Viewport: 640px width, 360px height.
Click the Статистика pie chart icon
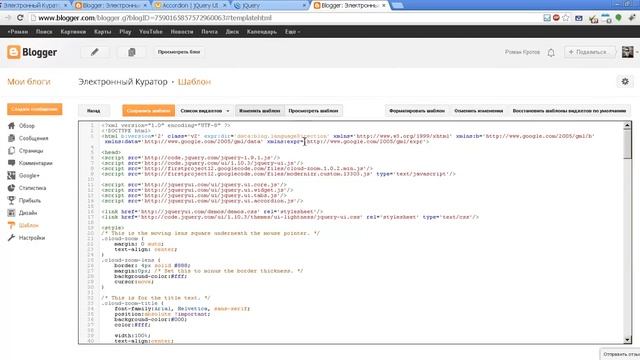click(x=11, y=188)
